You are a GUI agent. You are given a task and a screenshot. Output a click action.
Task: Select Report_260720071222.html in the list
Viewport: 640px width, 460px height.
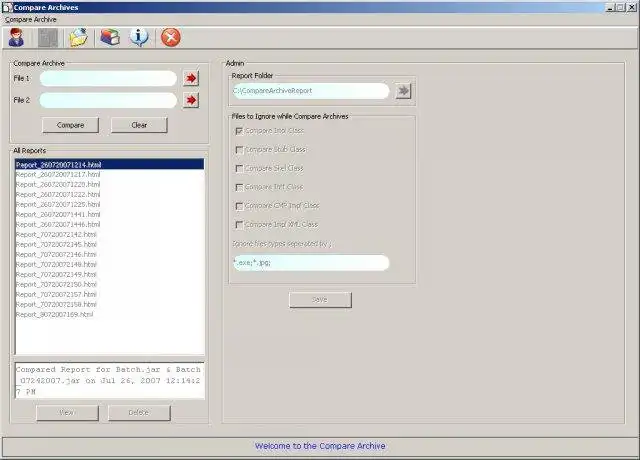pyautogui.click(x=109, y=195)
